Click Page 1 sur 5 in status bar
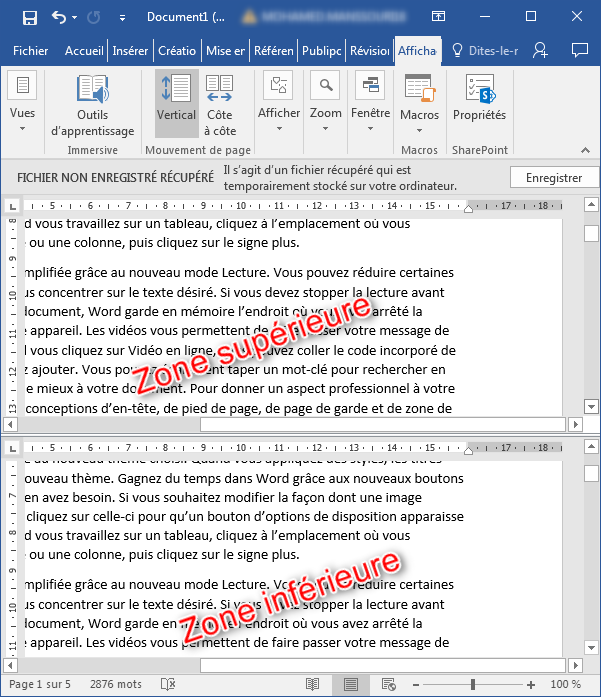 tap(40, 684)
